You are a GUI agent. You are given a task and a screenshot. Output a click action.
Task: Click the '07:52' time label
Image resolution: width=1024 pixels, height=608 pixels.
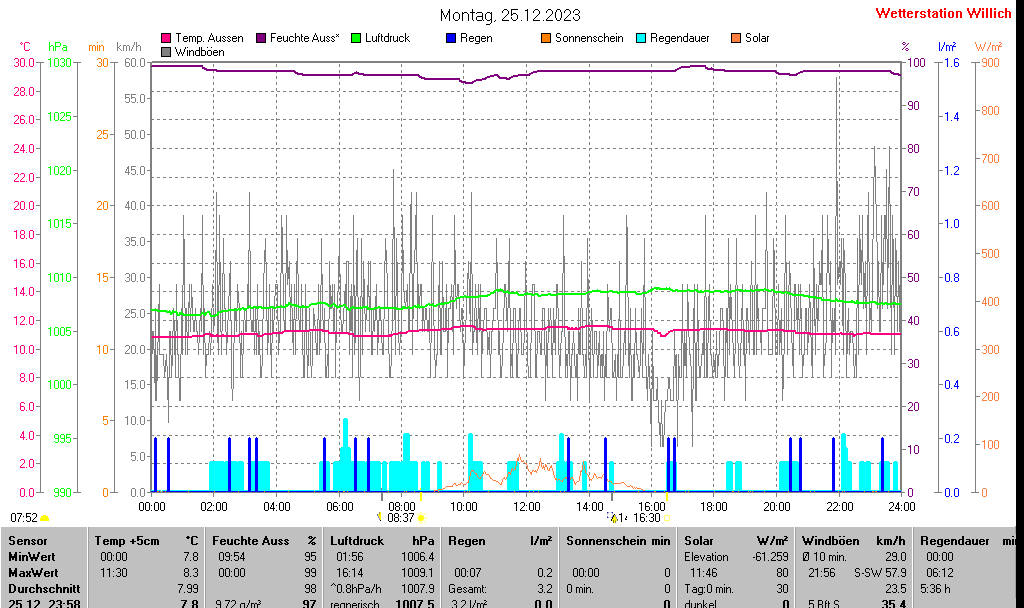click(x=24, y=518)
